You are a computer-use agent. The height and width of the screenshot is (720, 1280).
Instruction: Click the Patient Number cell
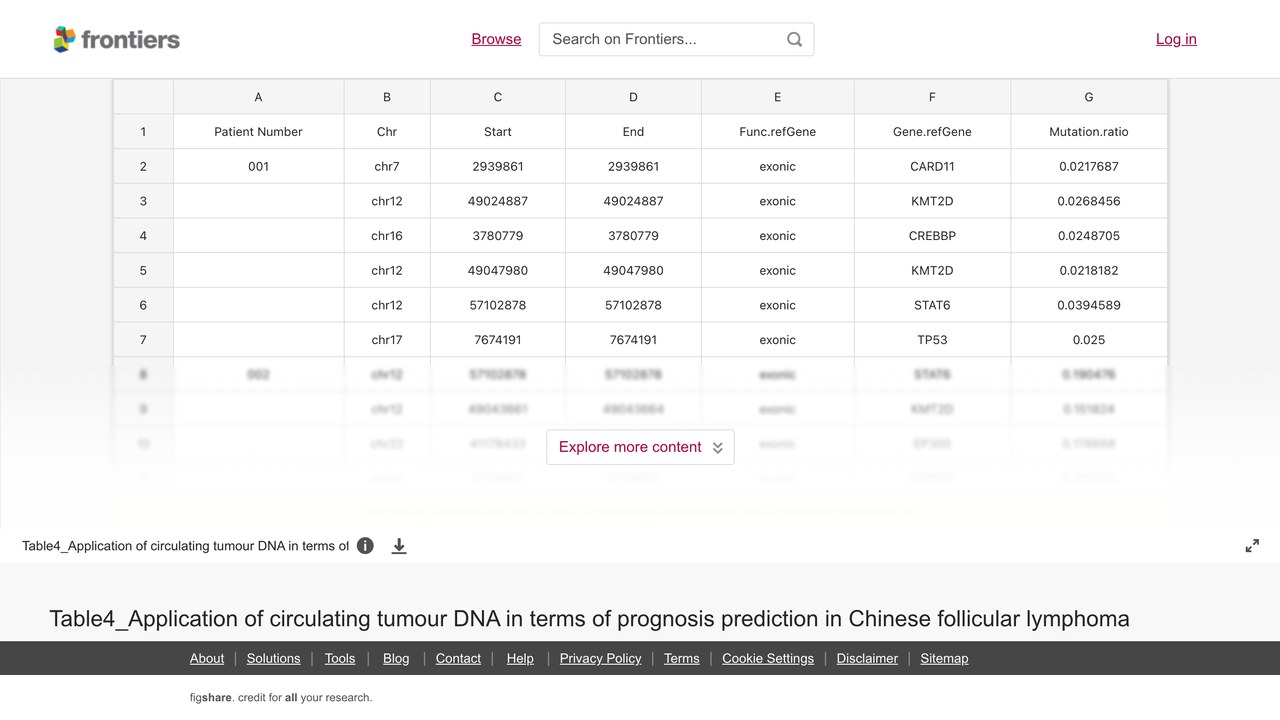point(258,132)
